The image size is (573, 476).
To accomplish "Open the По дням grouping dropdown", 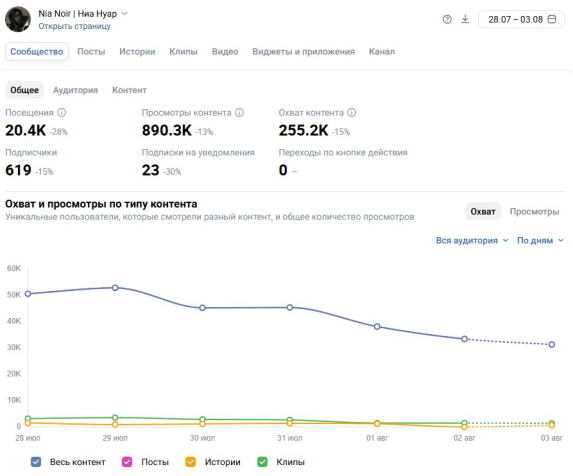I will click(x=540, y=240).
